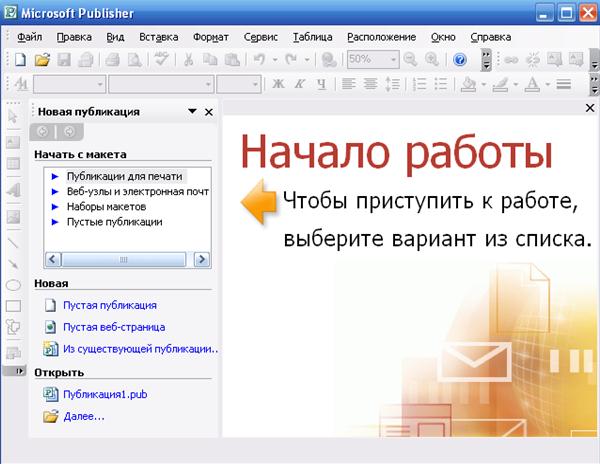Select the Arrow drawing tool
Image resolution: width=600 pixels, height=464 pixels.
(13, 264)
